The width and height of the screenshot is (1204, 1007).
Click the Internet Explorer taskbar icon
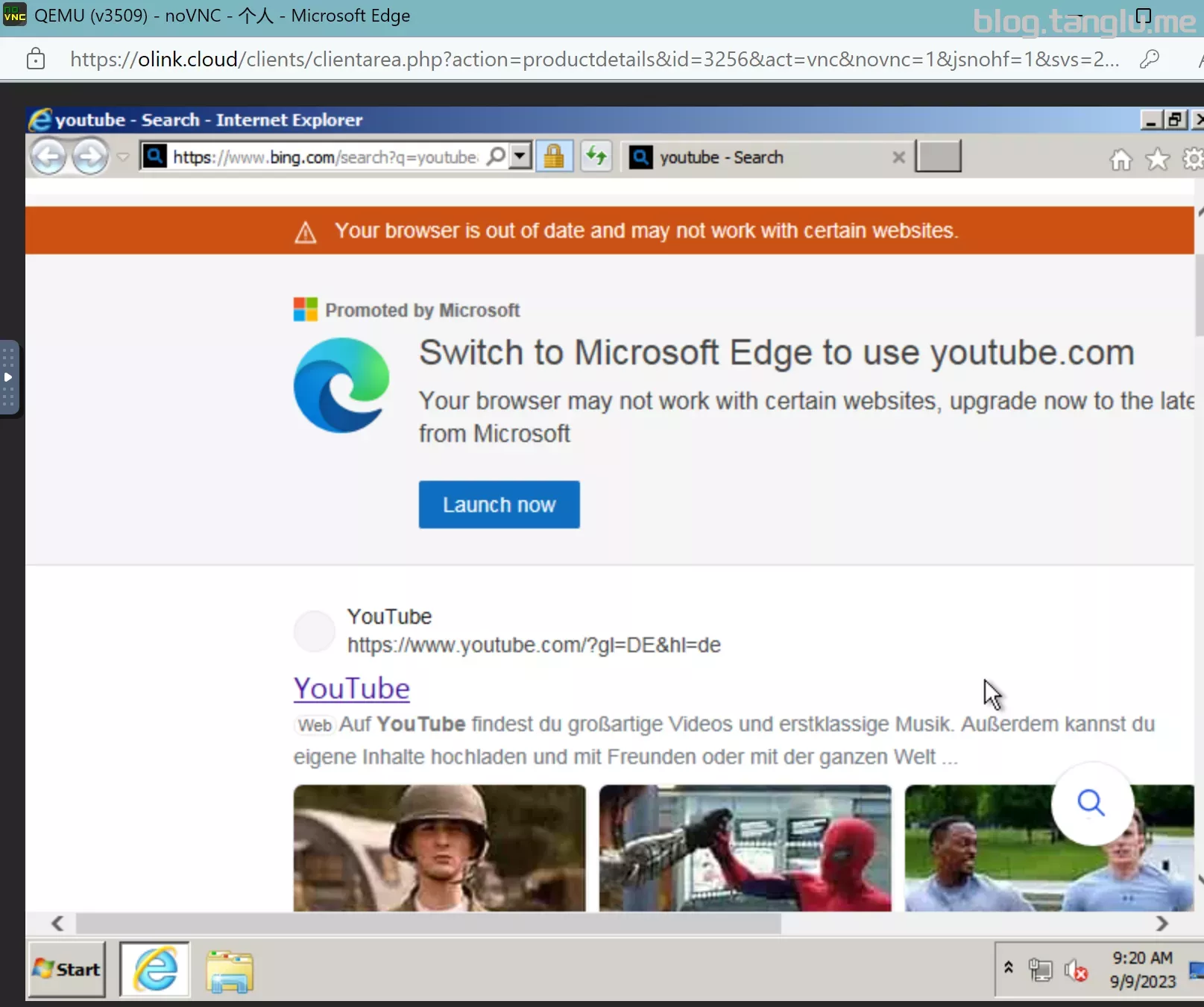tap(154, 969)
